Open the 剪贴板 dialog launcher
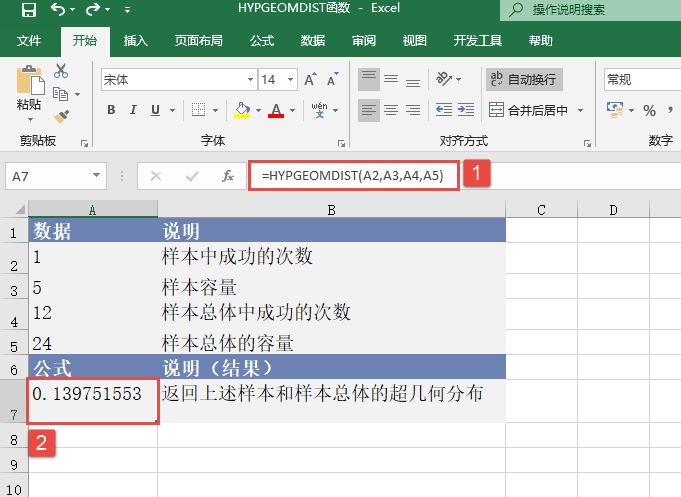The height and width of the screenshot is (497, 681). pos(84,143)
